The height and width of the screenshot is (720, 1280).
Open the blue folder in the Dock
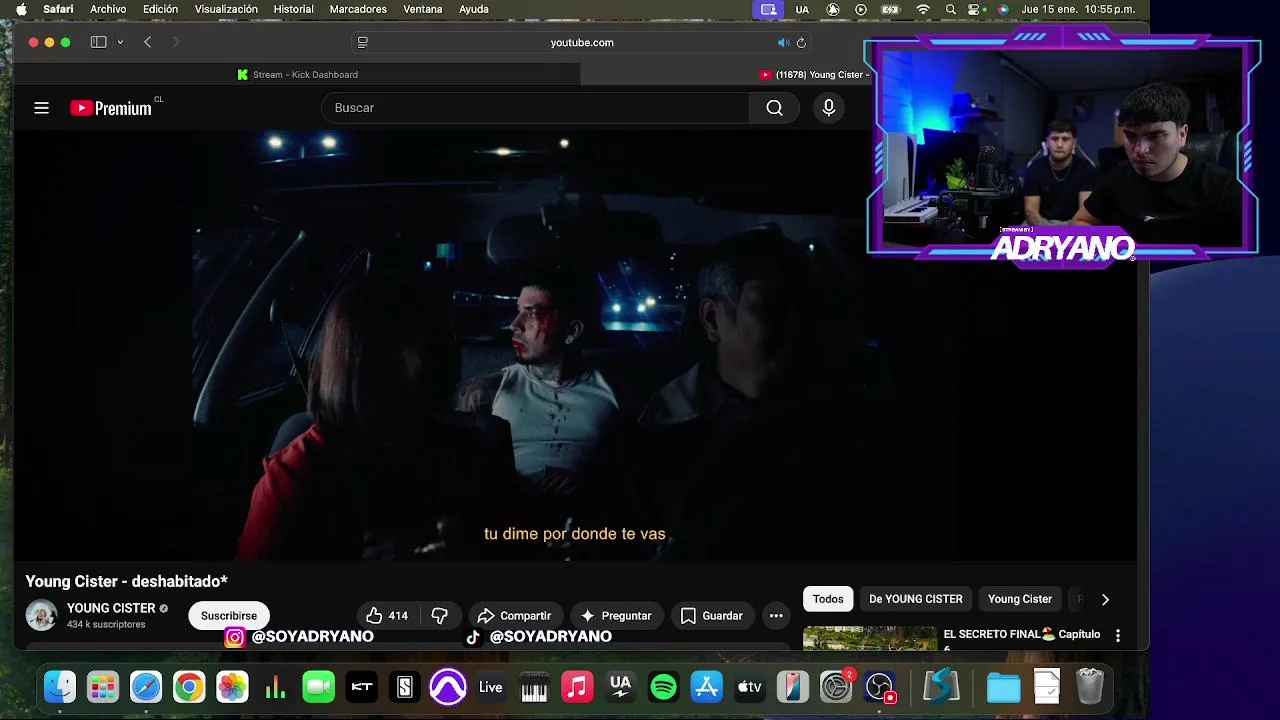1003,687
